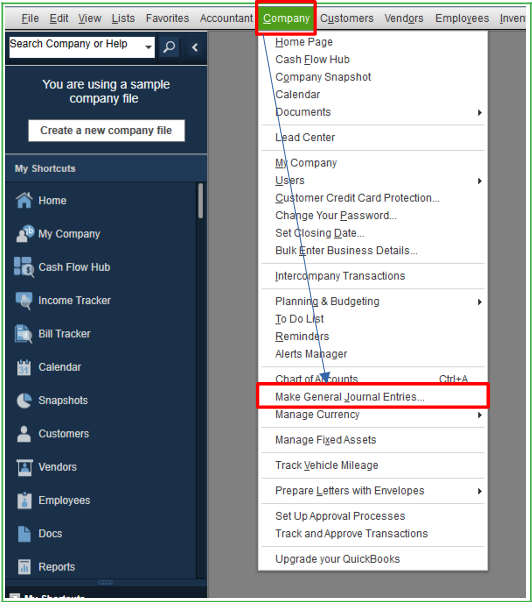Click the search magnifying glass button
The height and width of the screenshot is (602, 532).
[x=169, y=47]
